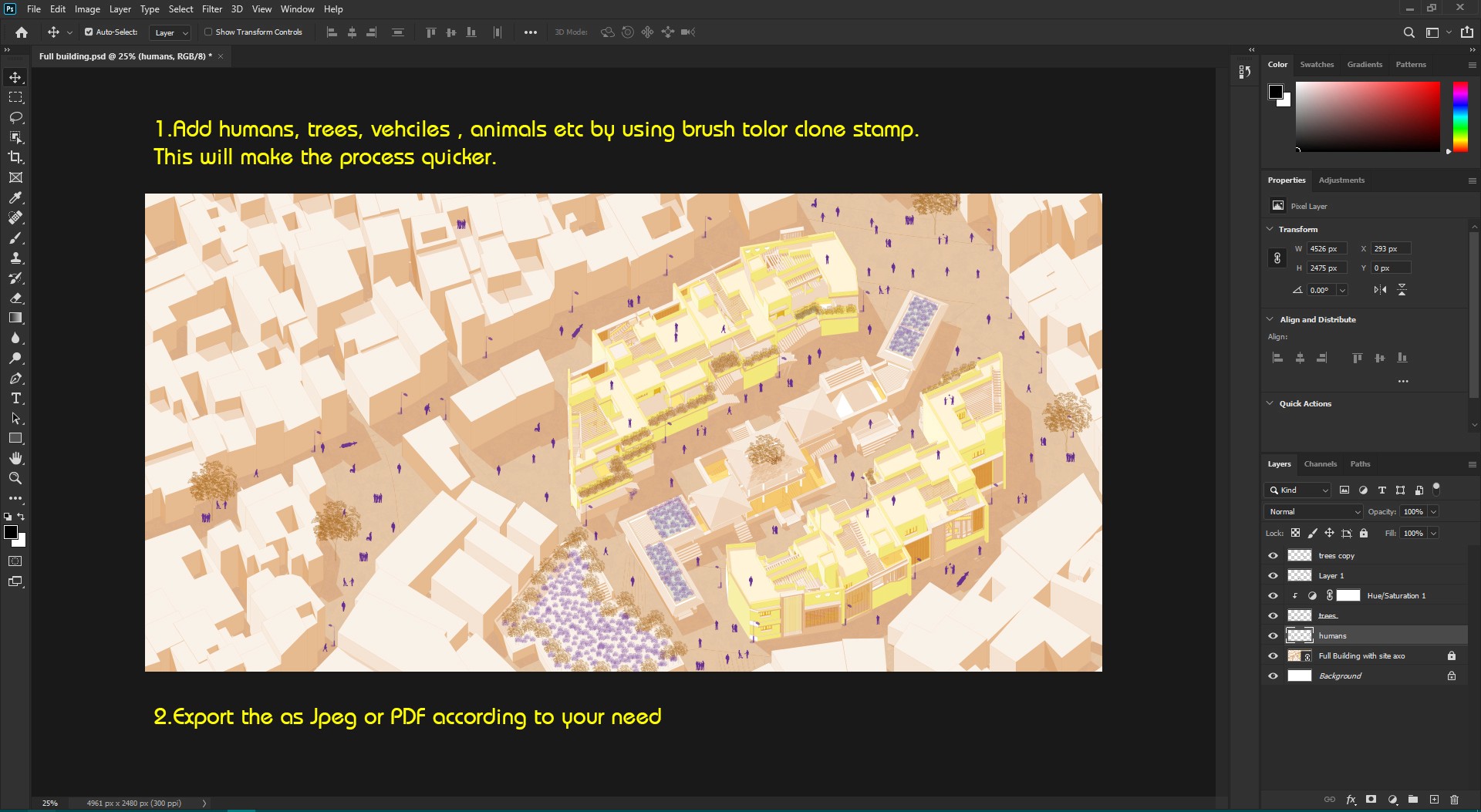Switch to the Adjustments tab
1481x812 pixels.
(x=1341, y=180)
